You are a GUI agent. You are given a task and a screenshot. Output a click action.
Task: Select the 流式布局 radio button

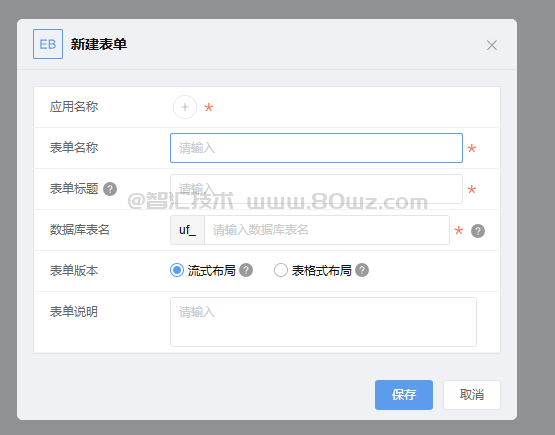[177, 270]
